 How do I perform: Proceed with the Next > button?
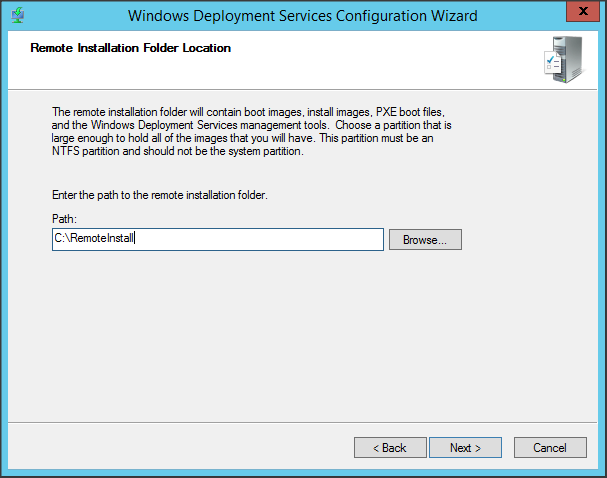(x=466, y=447)
